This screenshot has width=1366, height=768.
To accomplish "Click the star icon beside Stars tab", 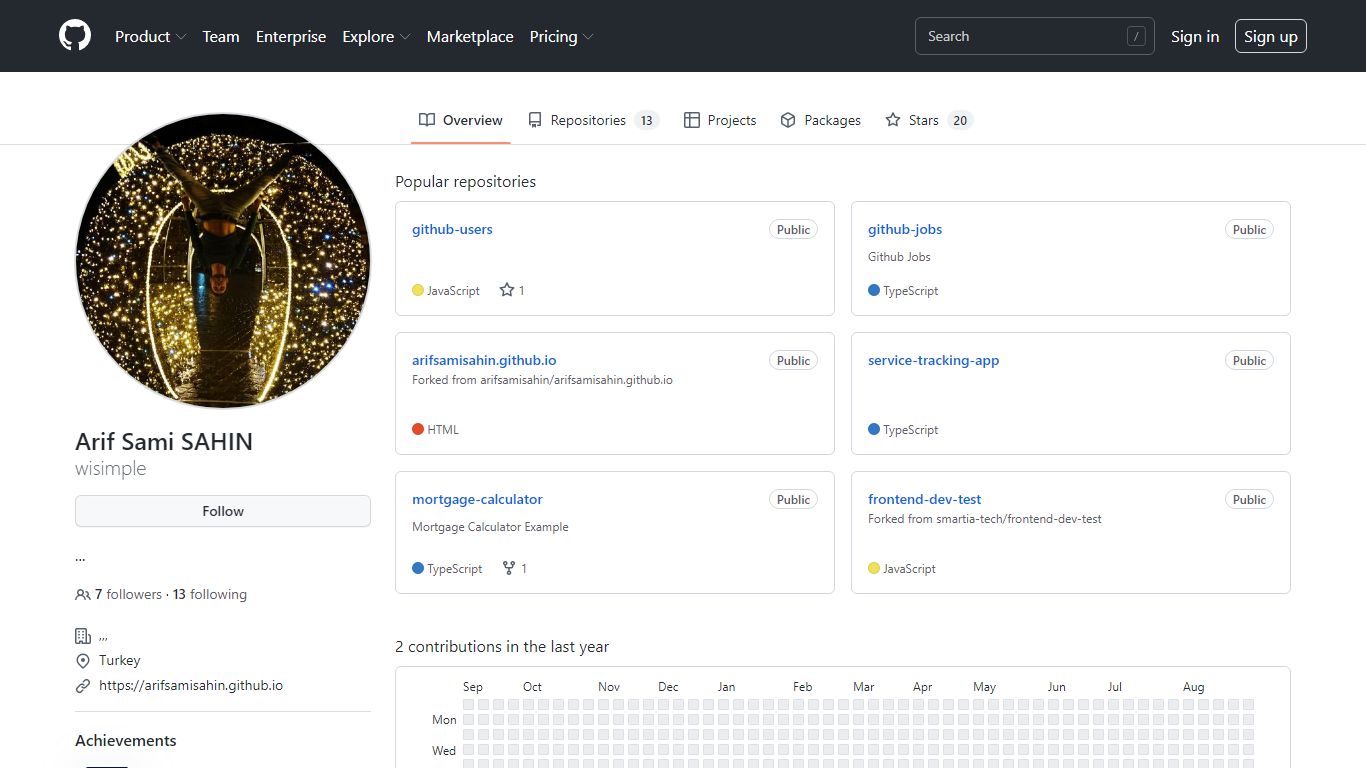I will (893, 120).
